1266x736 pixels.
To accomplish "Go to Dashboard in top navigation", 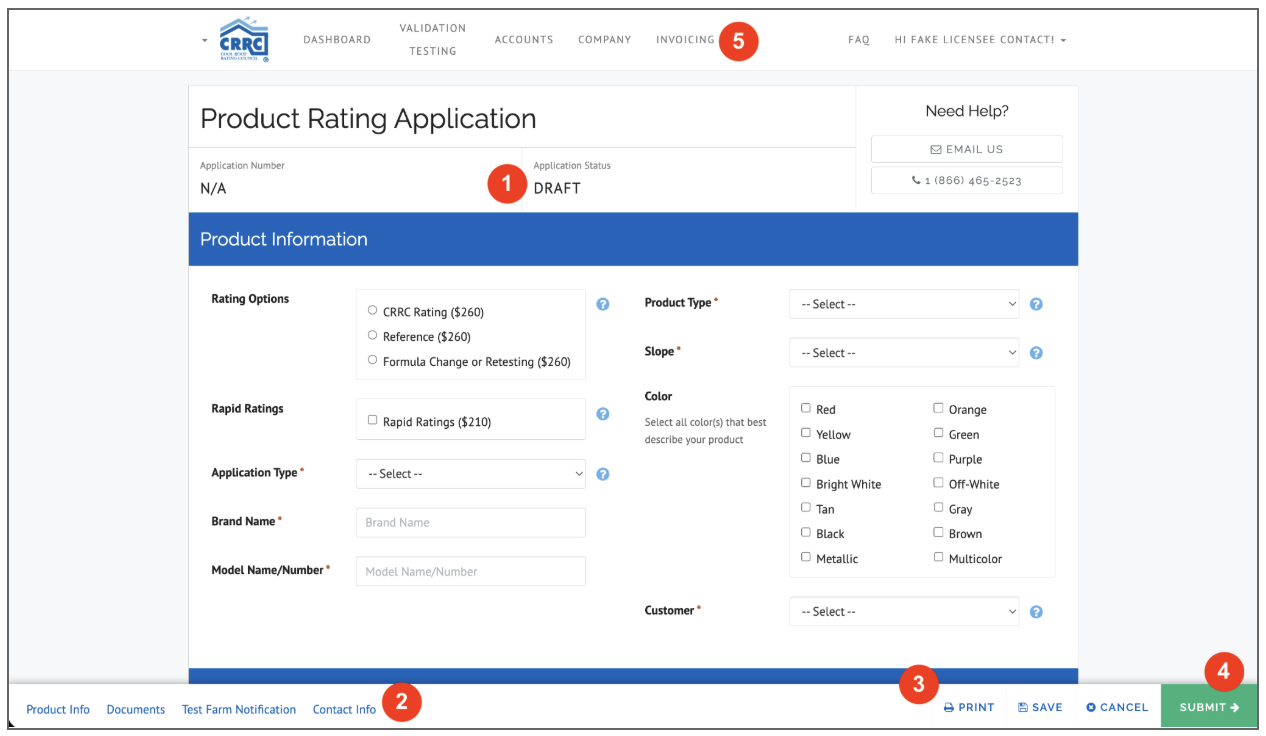I will click(337, 40).
